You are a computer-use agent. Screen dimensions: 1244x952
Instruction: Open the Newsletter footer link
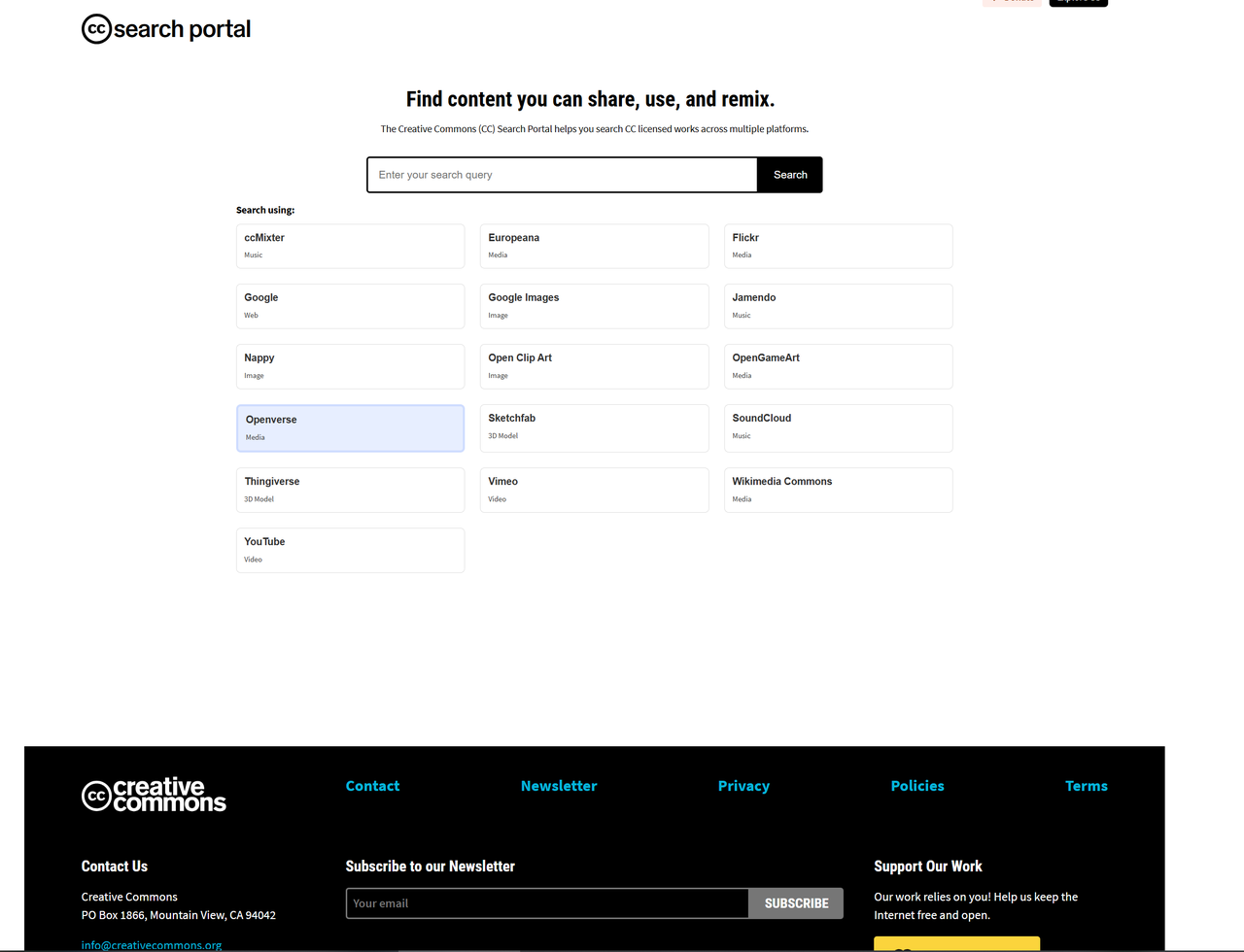(559, 786)
